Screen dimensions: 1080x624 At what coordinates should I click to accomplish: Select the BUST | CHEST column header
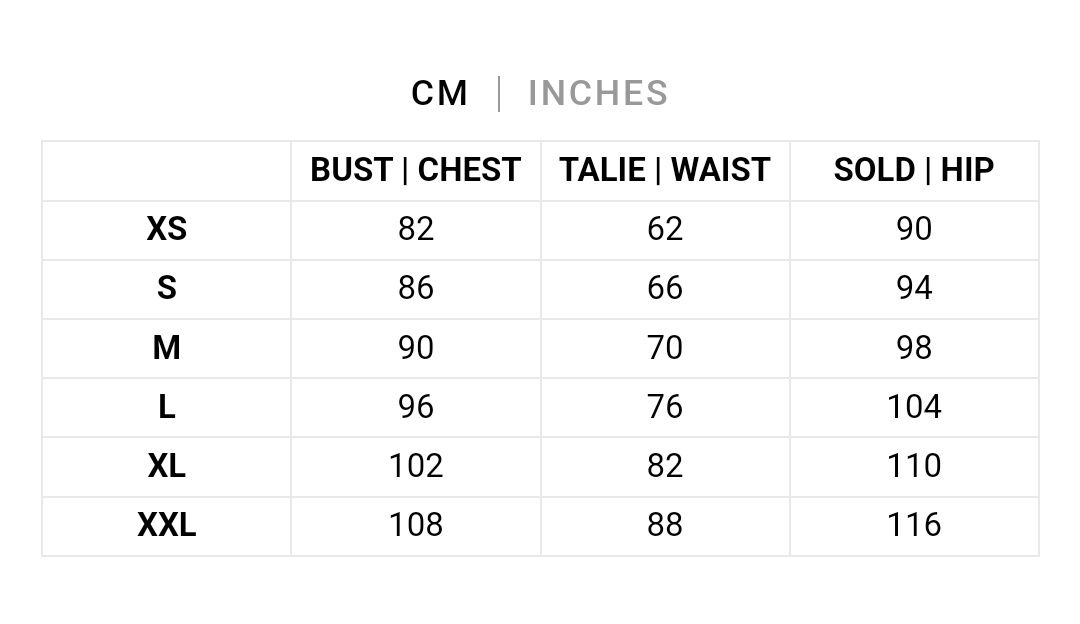pos(415,170)
